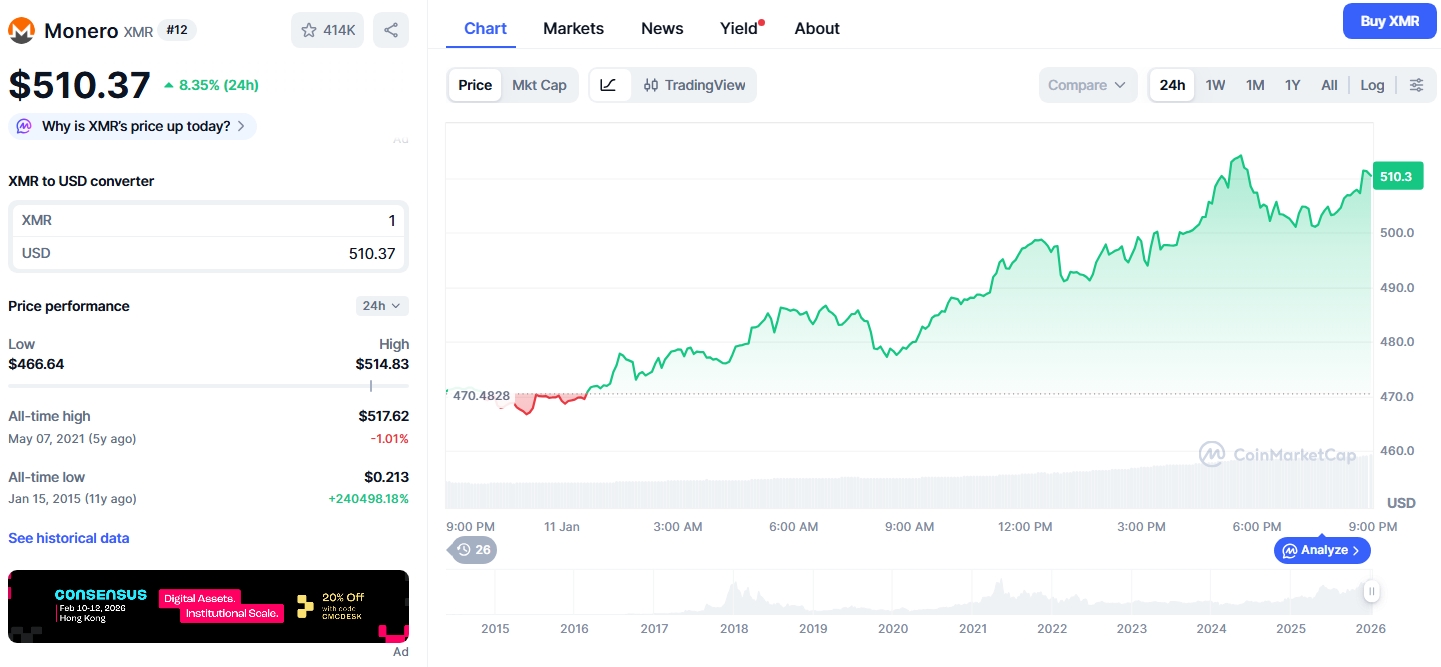Click the 8.35% (24h) change indicator
Screen dimensions: 1441x667
point(211,85)
